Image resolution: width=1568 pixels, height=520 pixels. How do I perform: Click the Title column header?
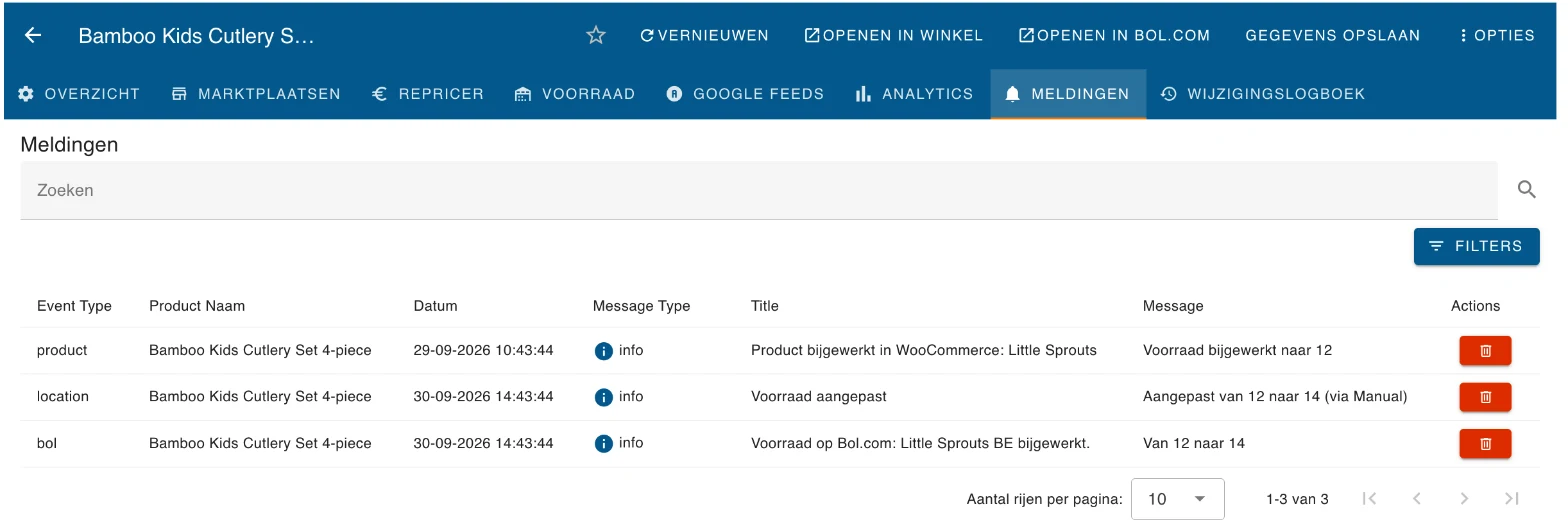tap(764, 306)
